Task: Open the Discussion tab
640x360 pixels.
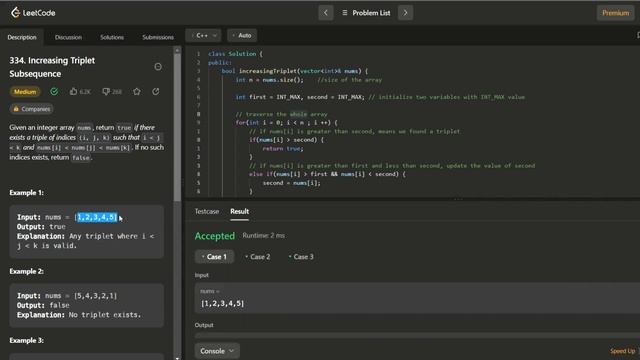Action: [68, 37]
